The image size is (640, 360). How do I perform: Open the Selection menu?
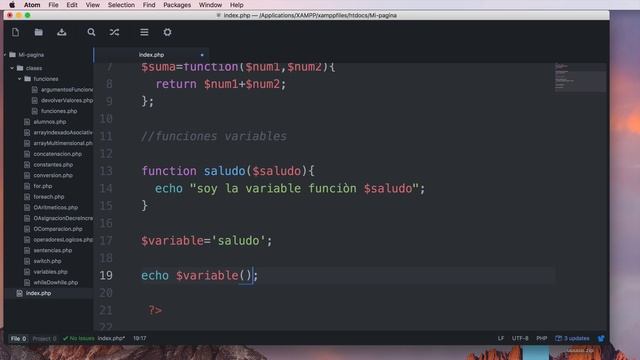[x=121, y=5]
